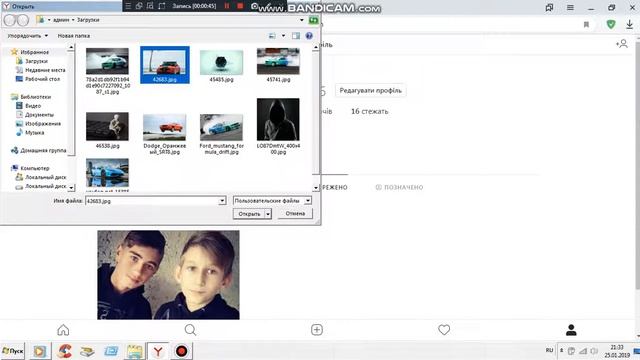Open the Пуск start button

pos(13,351)
